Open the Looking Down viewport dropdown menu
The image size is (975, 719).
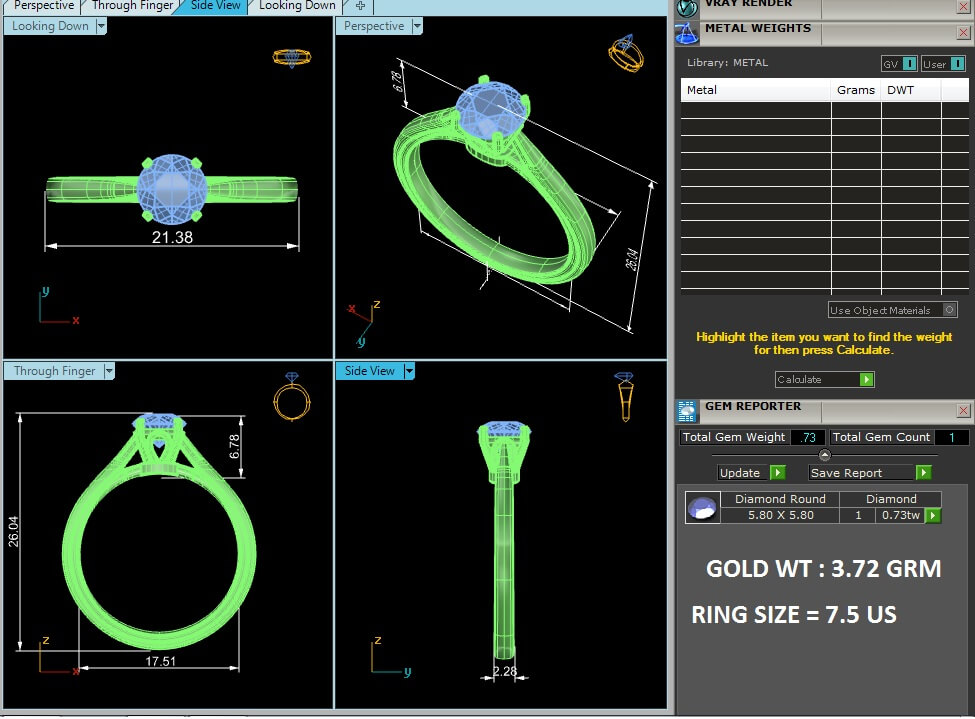[x=101, y=27]
